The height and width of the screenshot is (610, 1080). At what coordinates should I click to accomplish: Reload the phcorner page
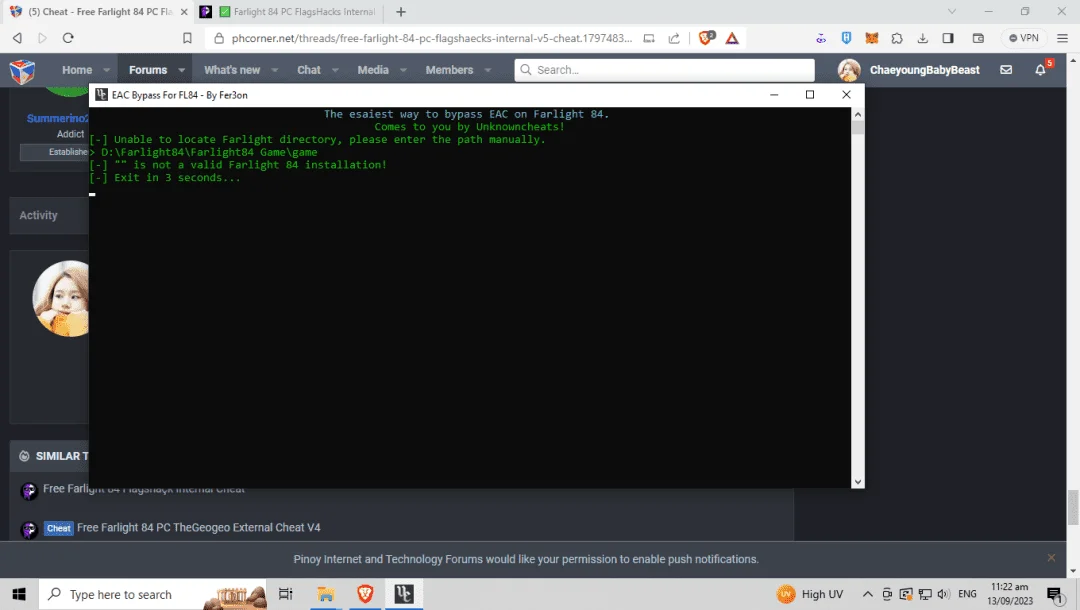pos(68,38)
